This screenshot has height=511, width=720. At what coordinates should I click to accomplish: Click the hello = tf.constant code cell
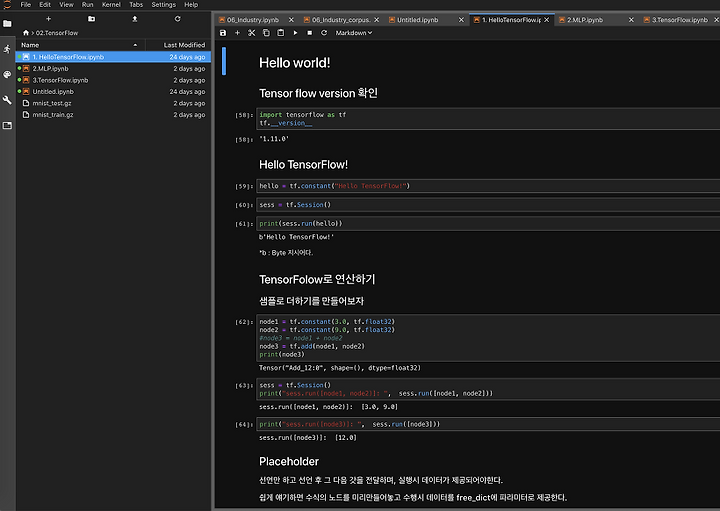[488, 186]
